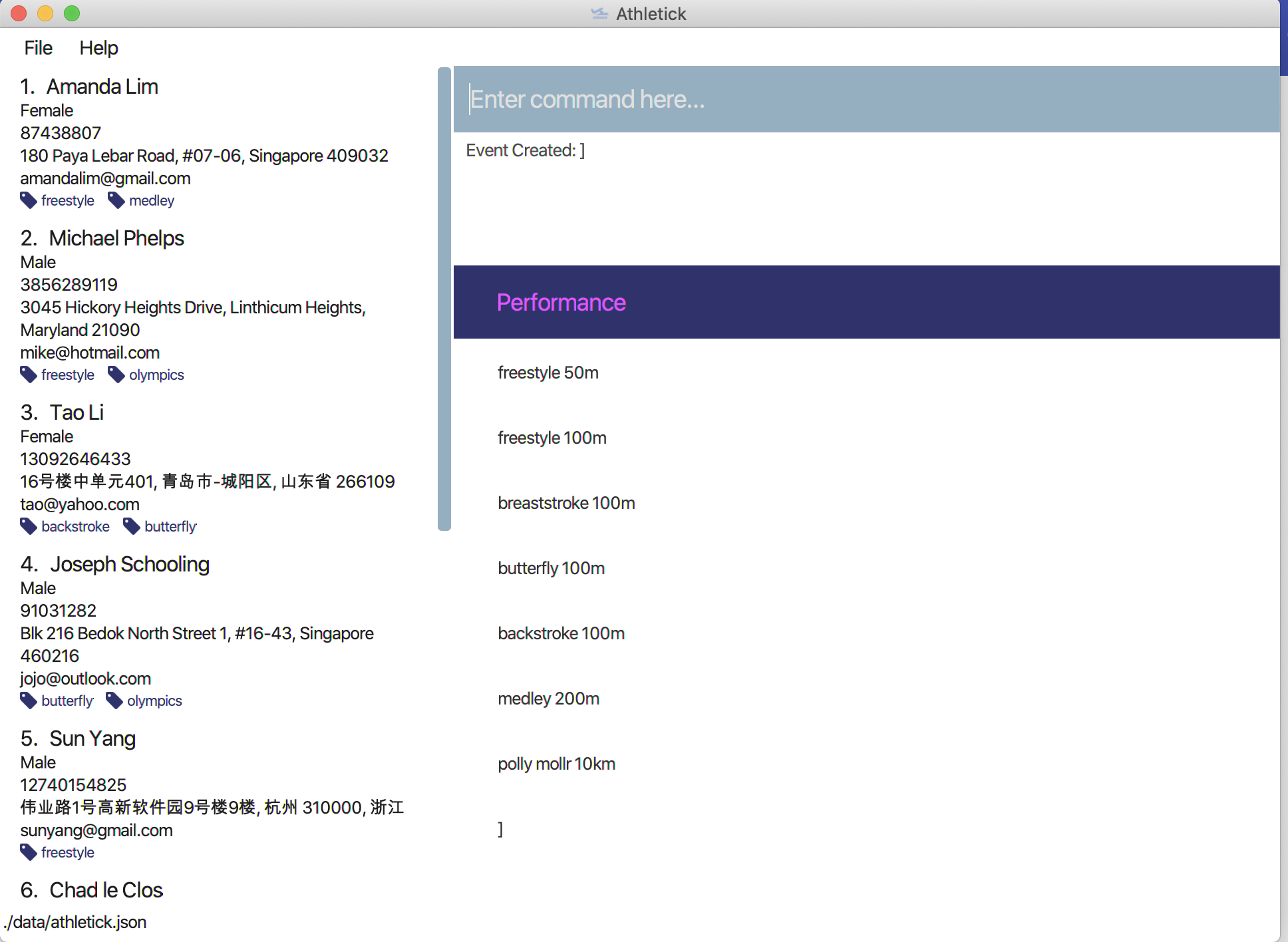Click Amanda Lim's freestyle tag icon

(x=29, y=200)
